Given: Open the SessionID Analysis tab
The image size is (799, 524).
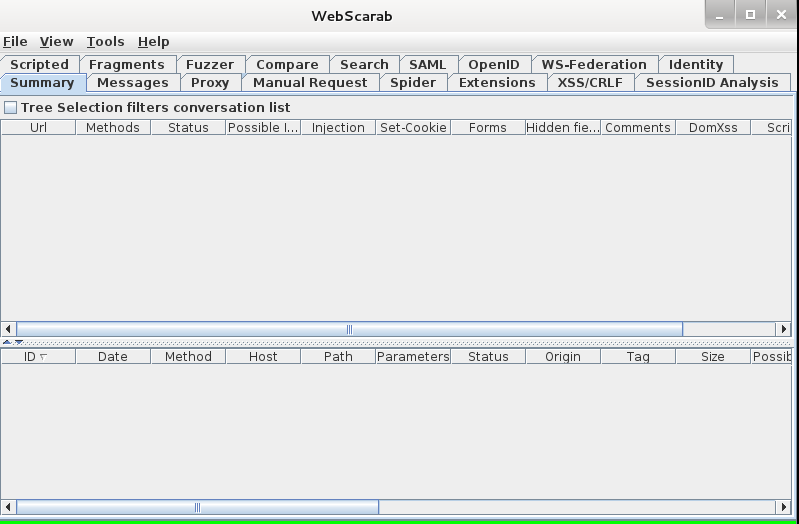Looking at the screenshot, I should [x=712, y=83].
